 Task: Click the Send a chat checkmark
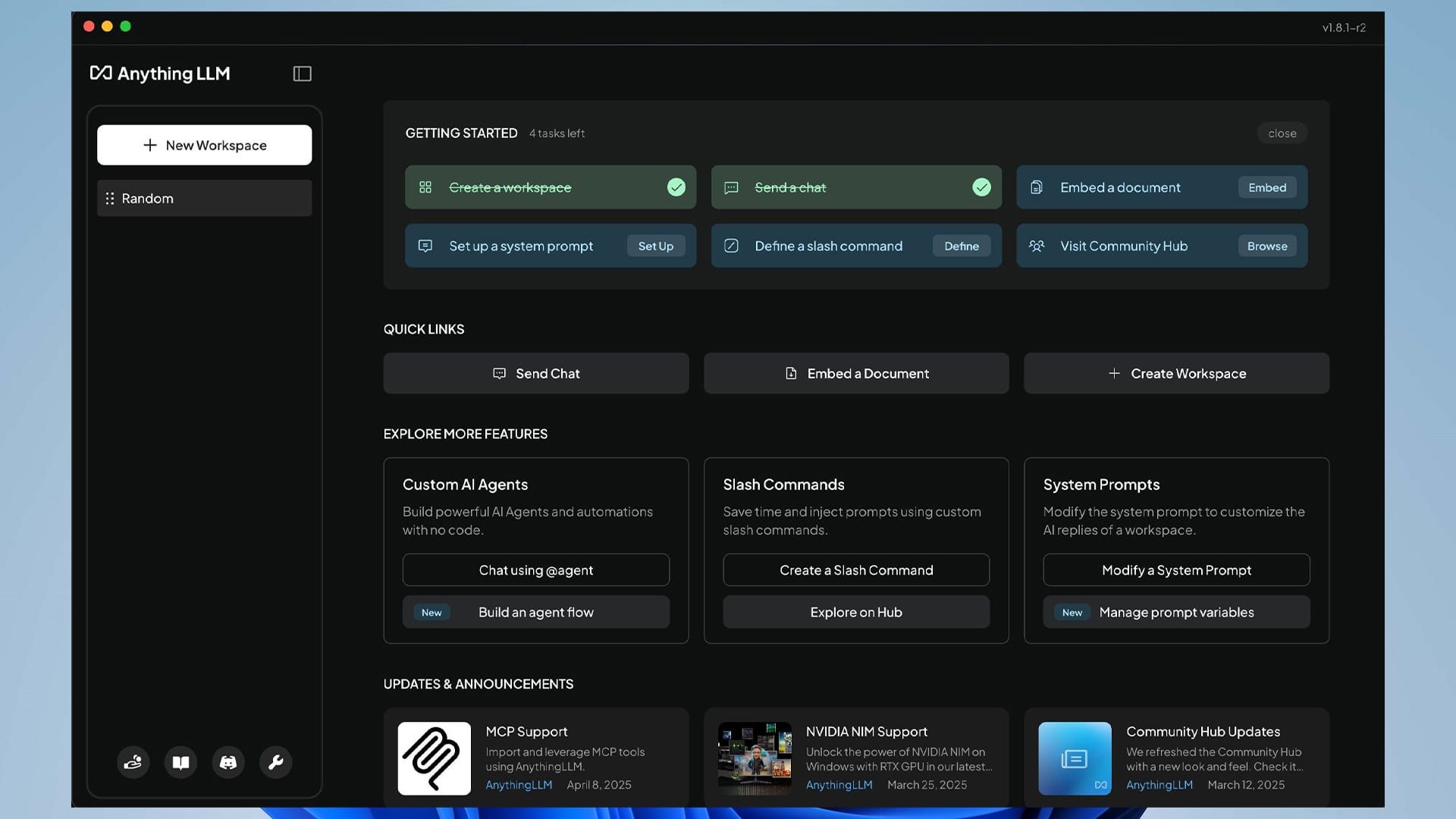pyautogui.click(x=981, y=187)
